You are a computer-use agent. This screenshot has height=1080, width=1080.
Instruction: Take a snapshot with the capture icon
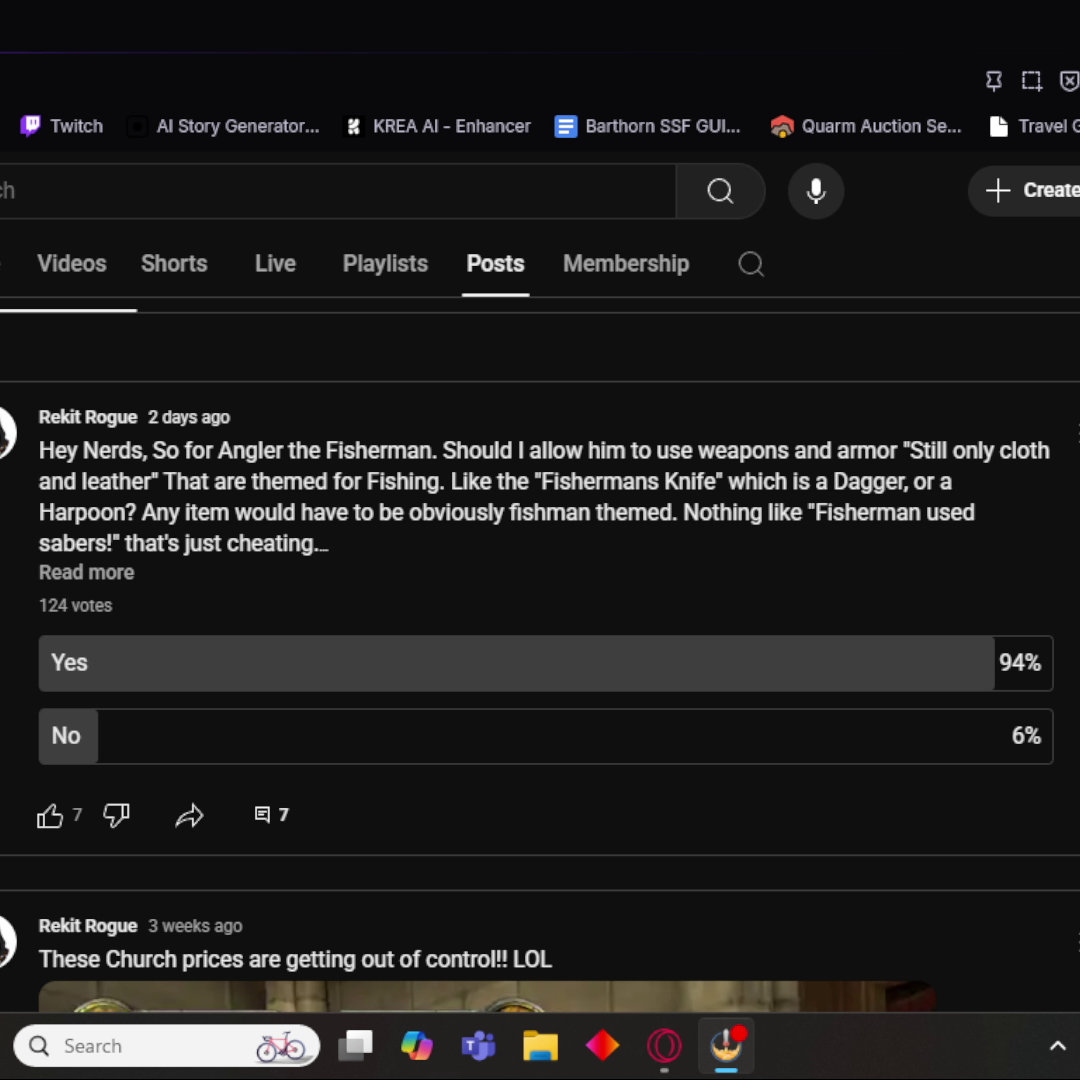pyautogui.click(x=1031, y=81)
